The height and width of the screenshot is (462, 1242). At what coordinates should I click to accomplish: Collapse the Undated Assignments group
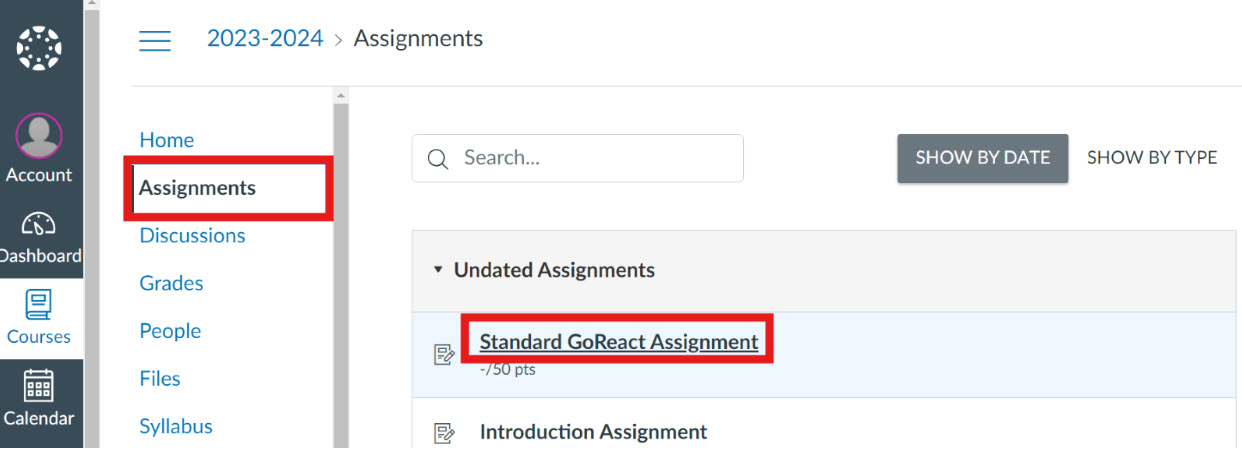(x=438, y=270)
